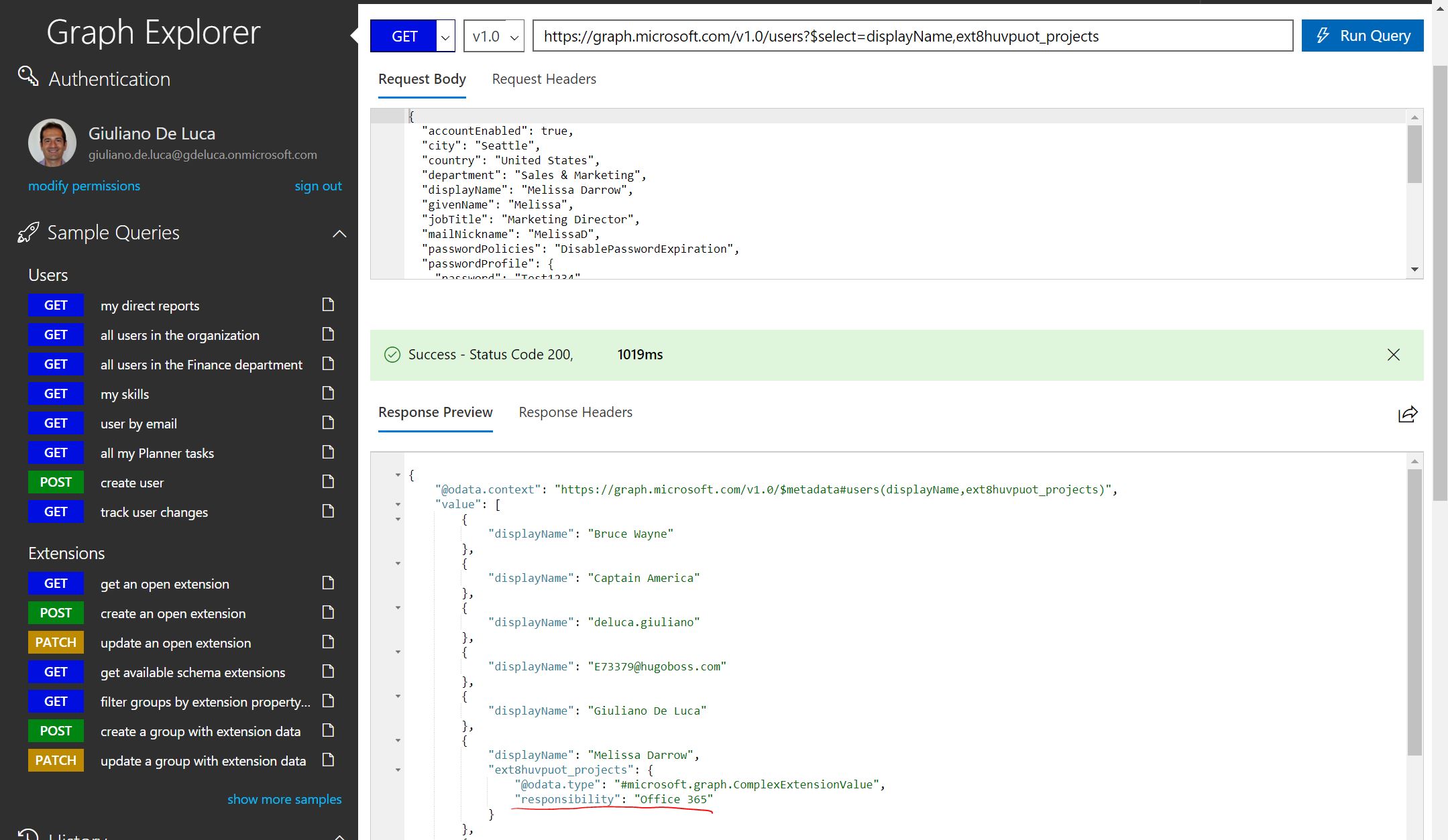The height and width of the screenshot is (840, 1448).
Task: Click the Users section heading
Action: coord(48,275)
